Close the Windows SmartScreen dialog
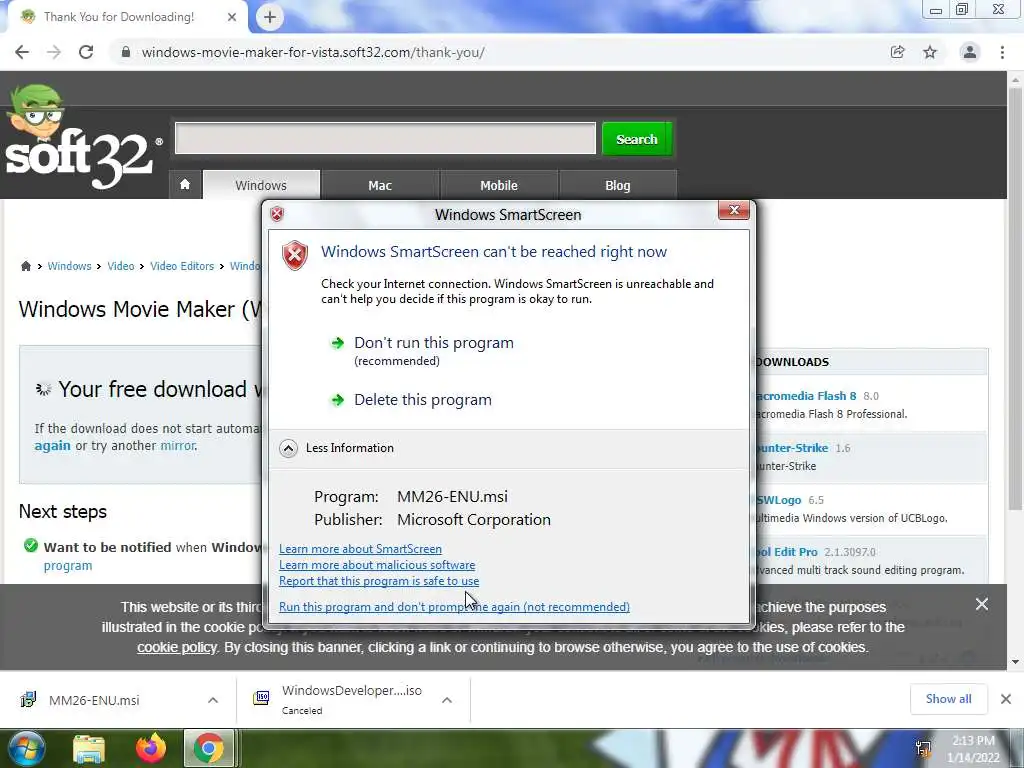This screenshot has height=768, width=1024. coord(733,210)
